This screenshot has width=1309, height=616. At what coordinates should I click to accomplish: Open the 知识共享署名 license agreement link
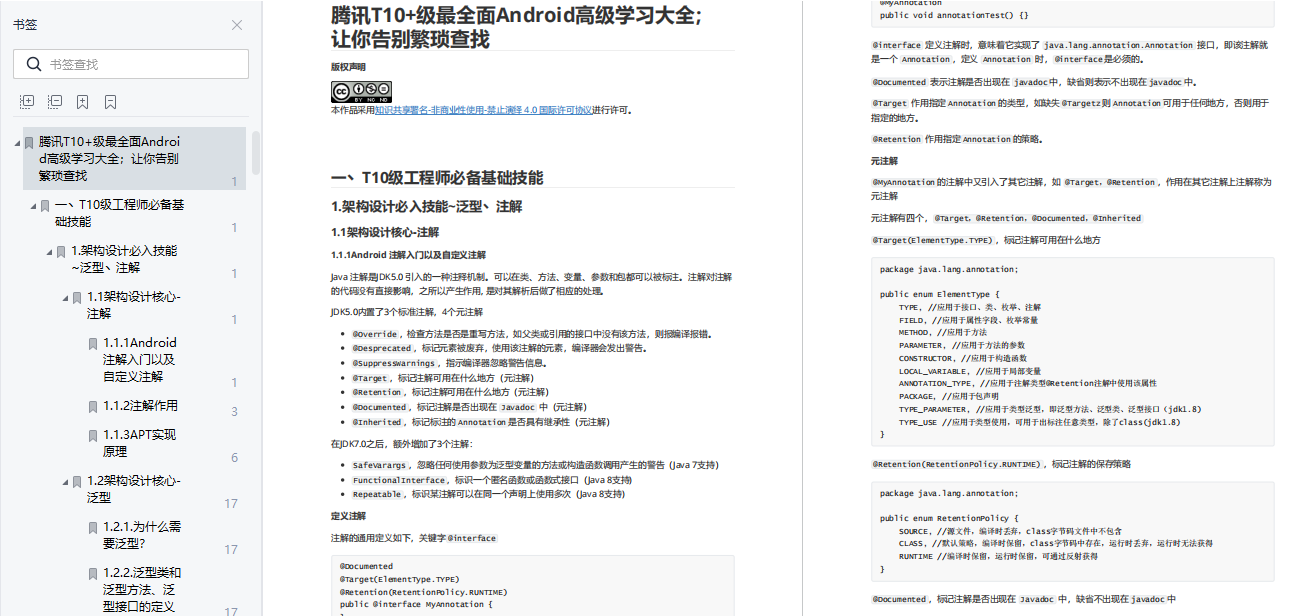[x=483, y=110]
